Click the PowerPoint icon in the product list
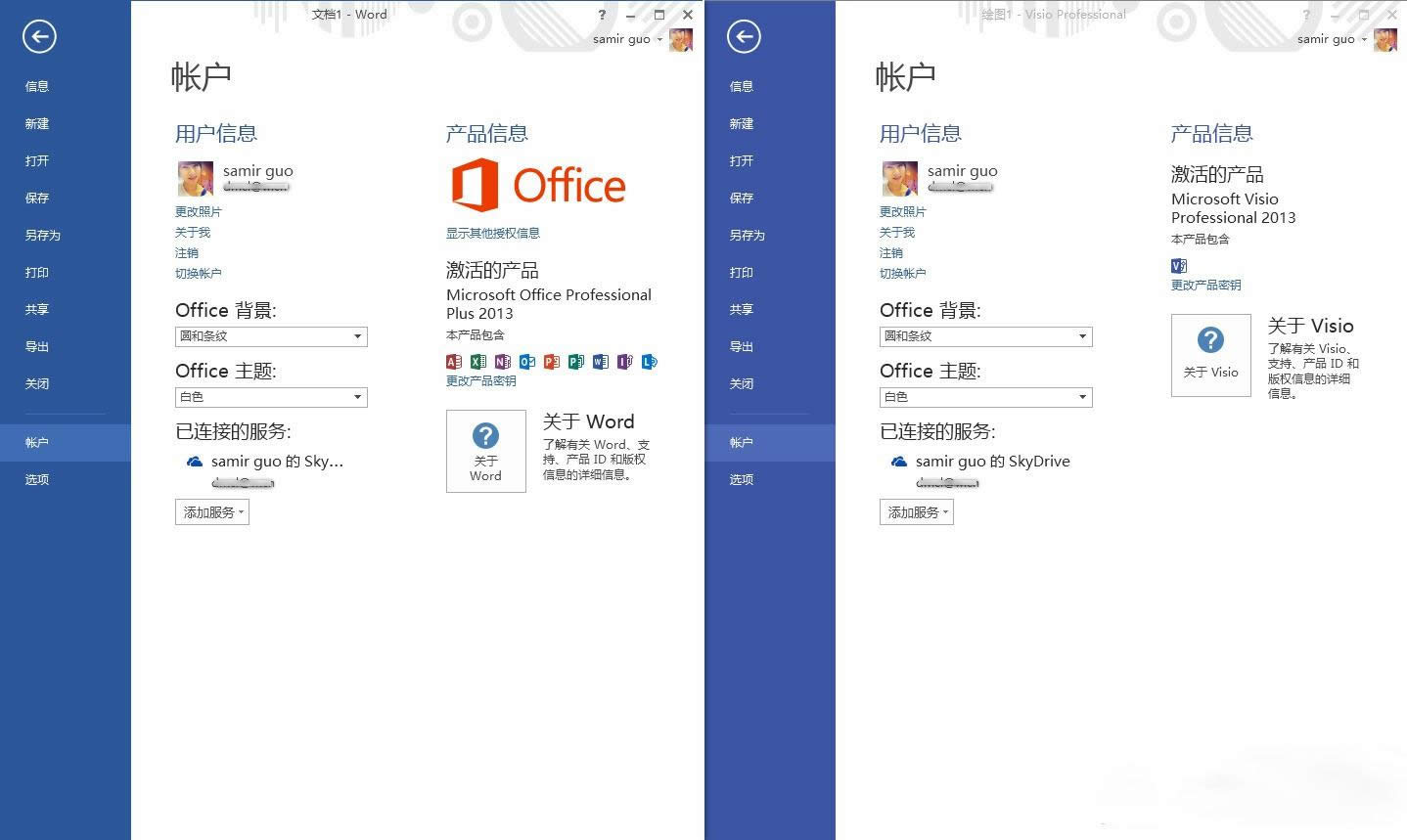Image resolution: width=1407 pixels, height=840 pixels. pyautogui.click(x=552, y=362)
